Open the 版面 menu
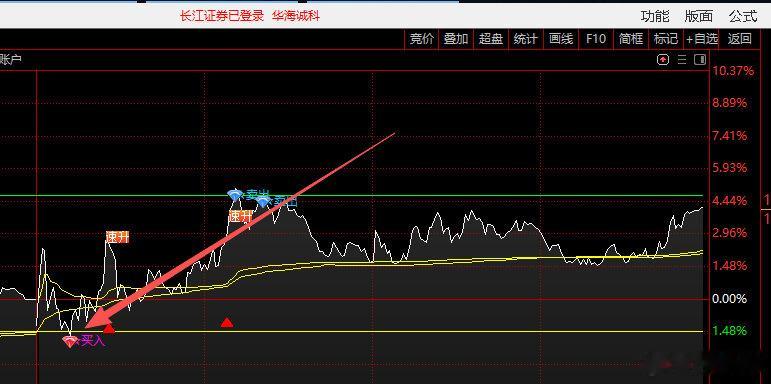Viewport: 771px width, 384px height. click(x=699, y=17)
